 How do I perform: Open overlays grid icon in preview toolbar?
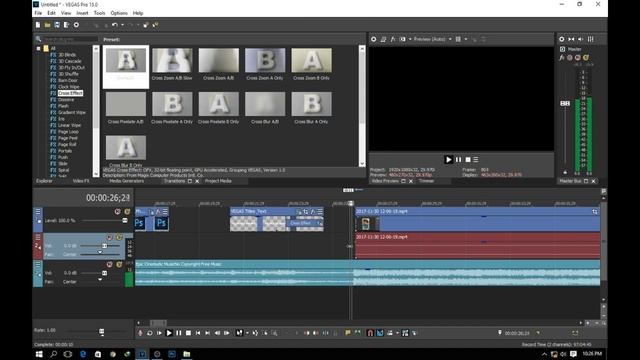(458, 39)
